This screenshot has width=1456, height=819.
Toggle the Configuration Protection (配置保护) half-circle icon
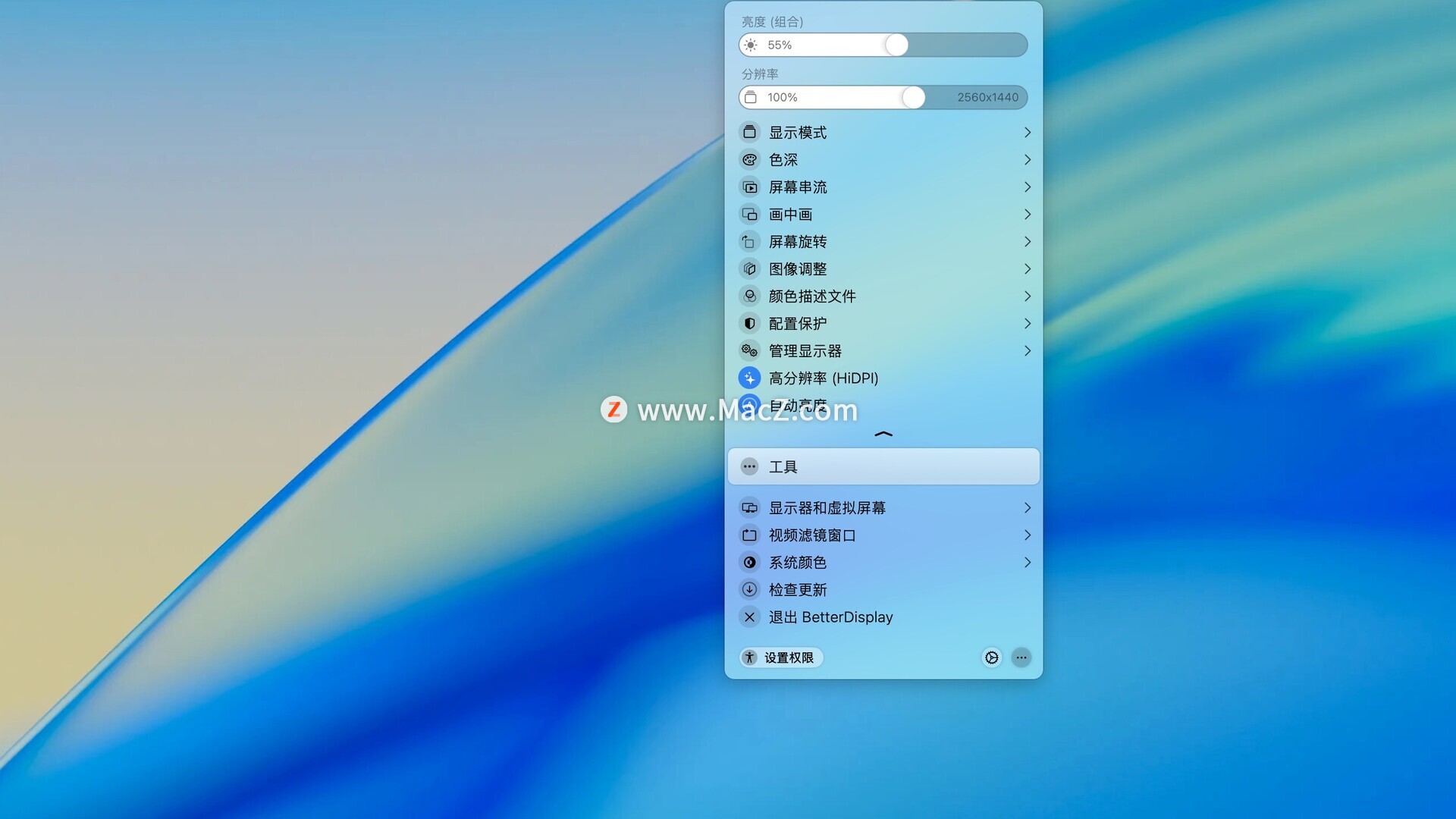[x=749, y=323]
